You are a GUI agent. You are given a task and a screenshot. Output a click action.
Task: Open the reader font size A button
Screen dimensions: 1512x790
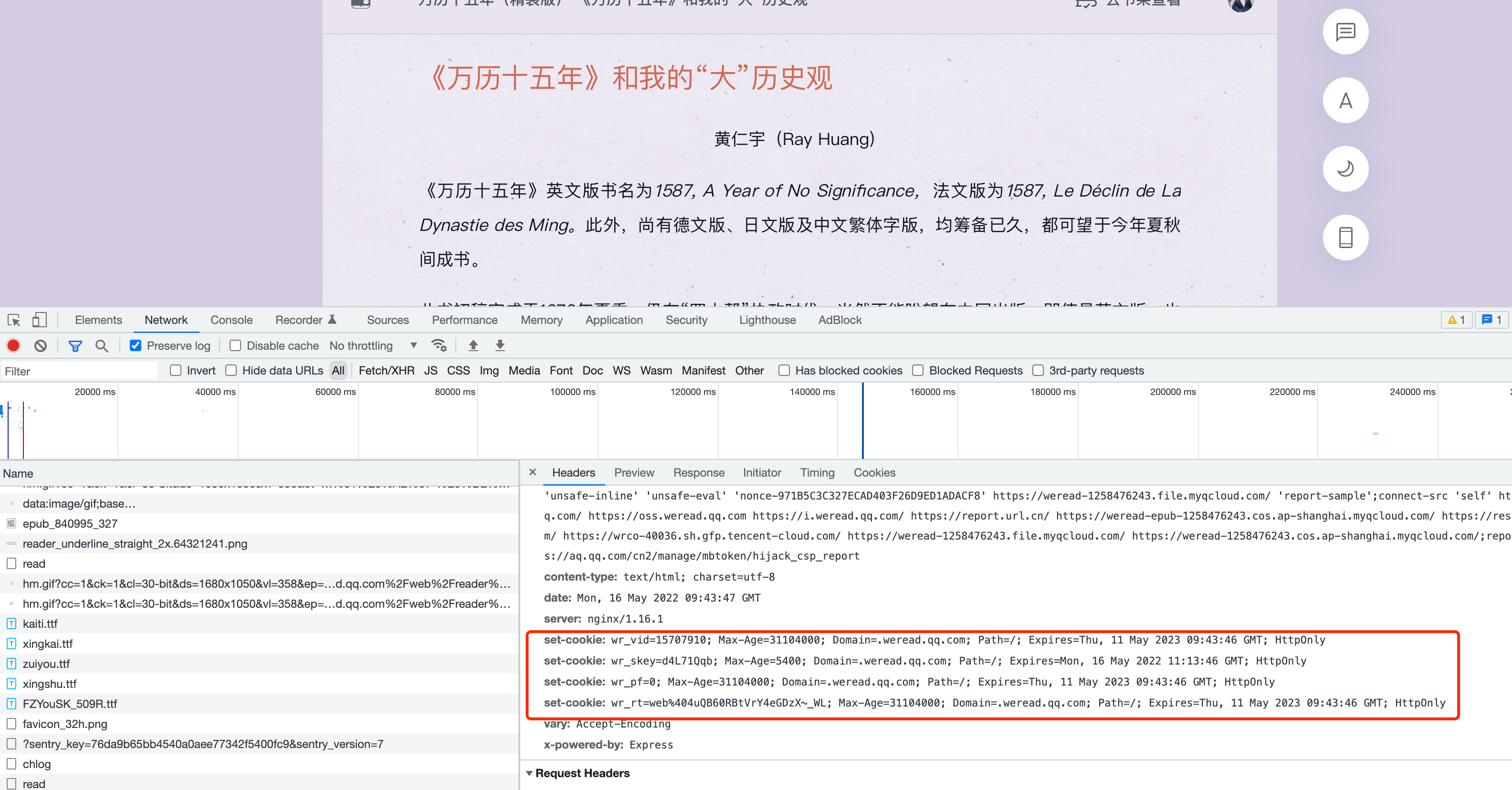[1345, 100]
